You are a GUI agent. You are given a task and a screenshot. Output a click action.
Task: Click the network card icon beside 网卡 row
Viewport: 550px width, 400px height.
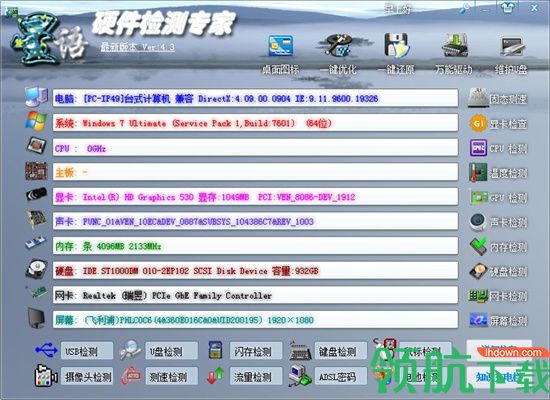point(36,292)
